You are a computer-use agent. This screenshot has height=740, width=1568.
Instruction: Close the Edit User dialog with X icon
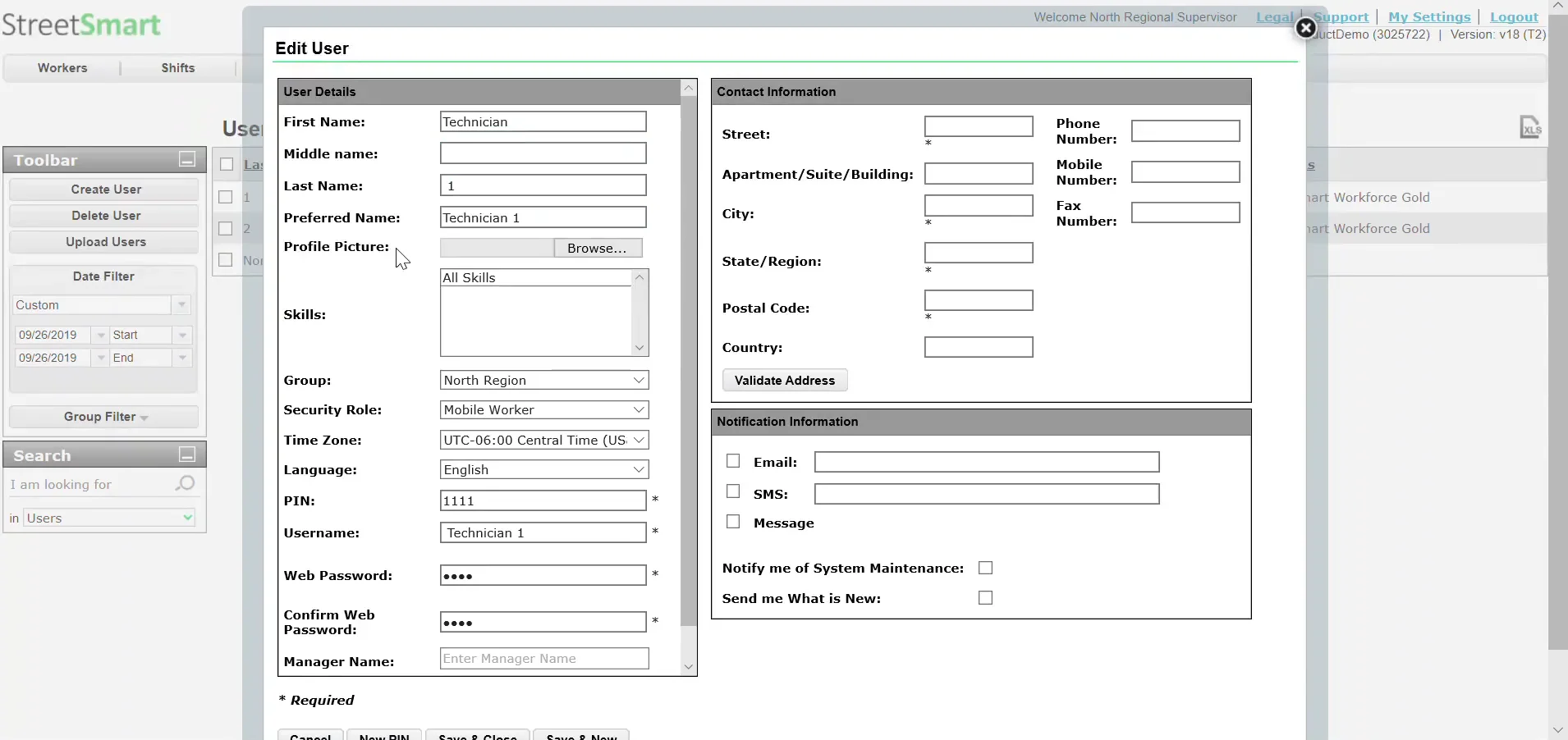coord(1305,29)
